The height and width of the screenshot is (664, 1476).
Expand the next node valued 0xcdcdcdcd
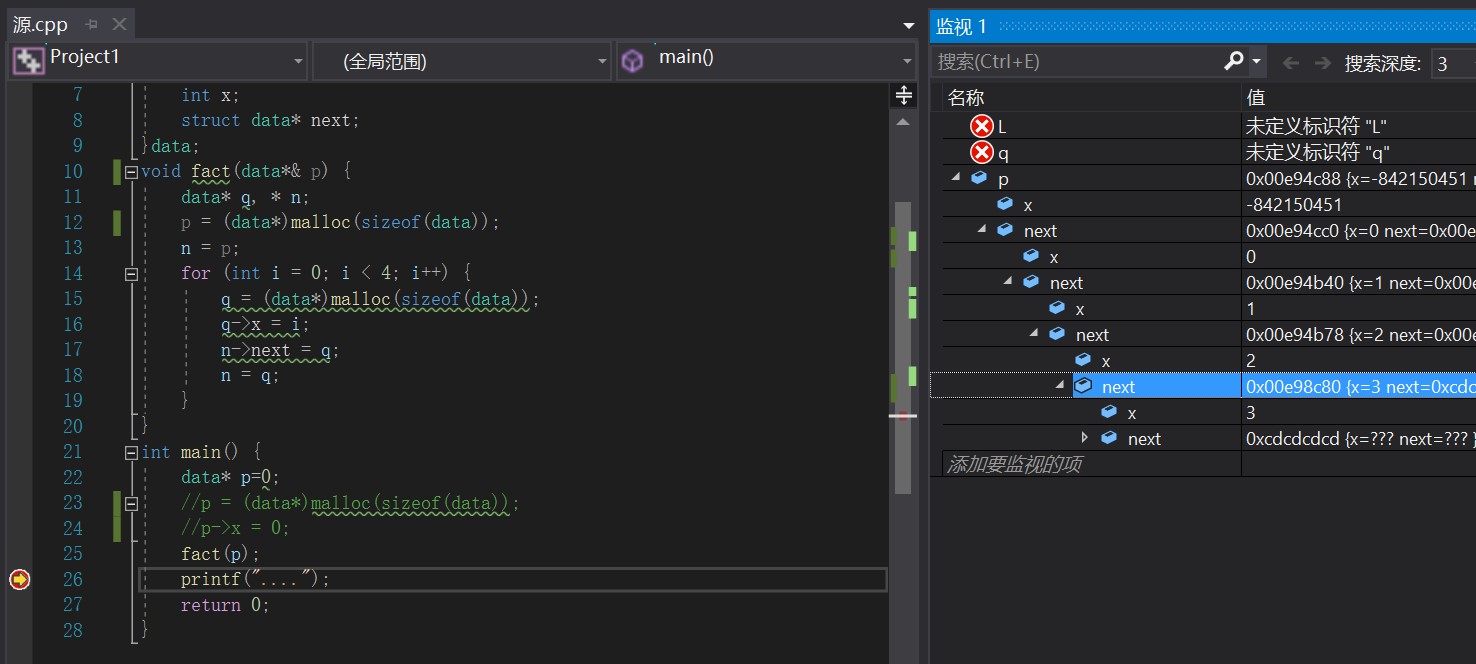[x=1085, y=438]
